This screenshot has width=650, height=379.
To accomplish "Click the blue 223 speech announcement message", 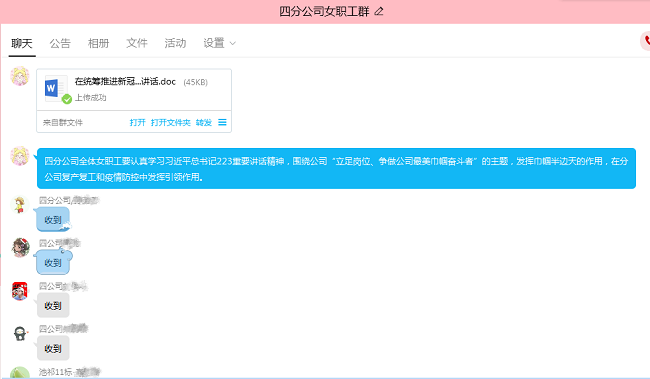I will click(336, 168).
